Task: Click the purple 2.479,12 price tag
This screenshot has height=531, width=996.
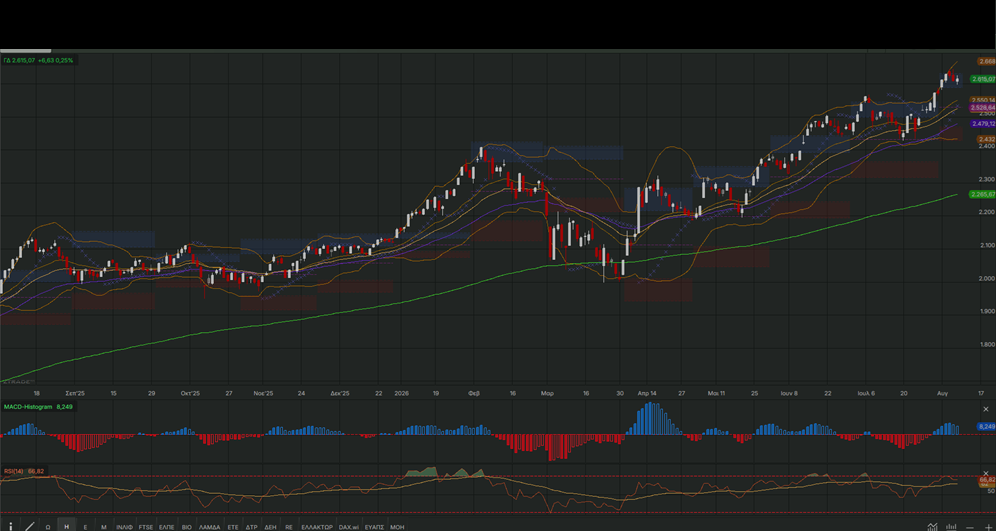Action: click(983, 124)
